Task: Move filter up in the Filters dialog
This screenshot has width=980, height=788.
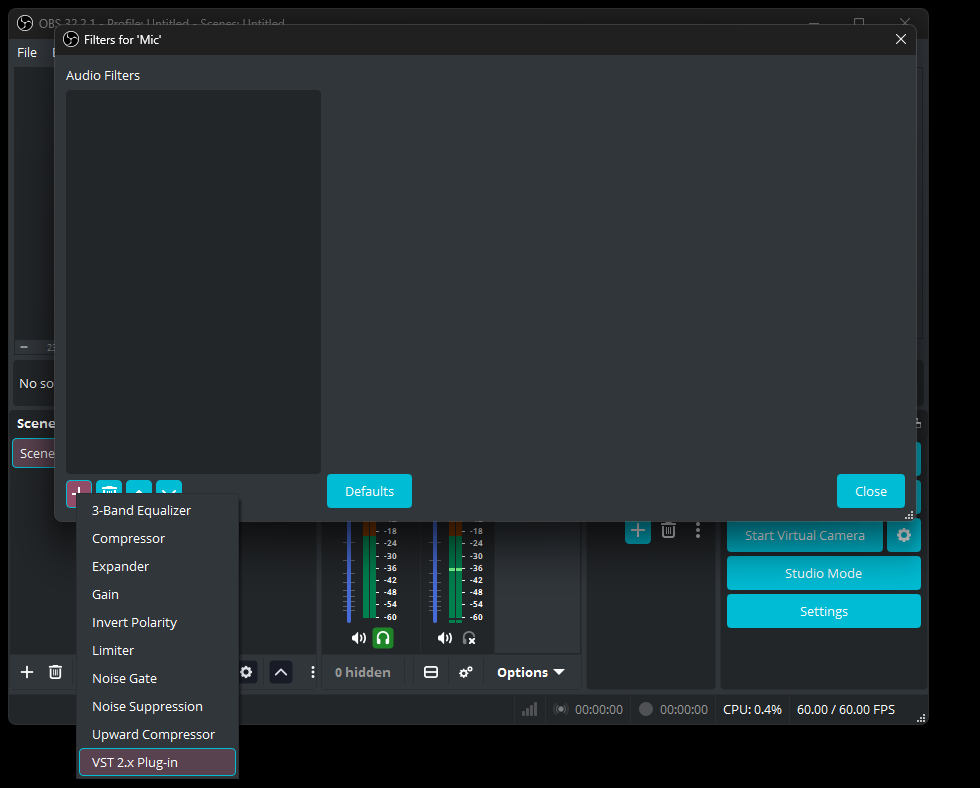Action: click(139, 489)
